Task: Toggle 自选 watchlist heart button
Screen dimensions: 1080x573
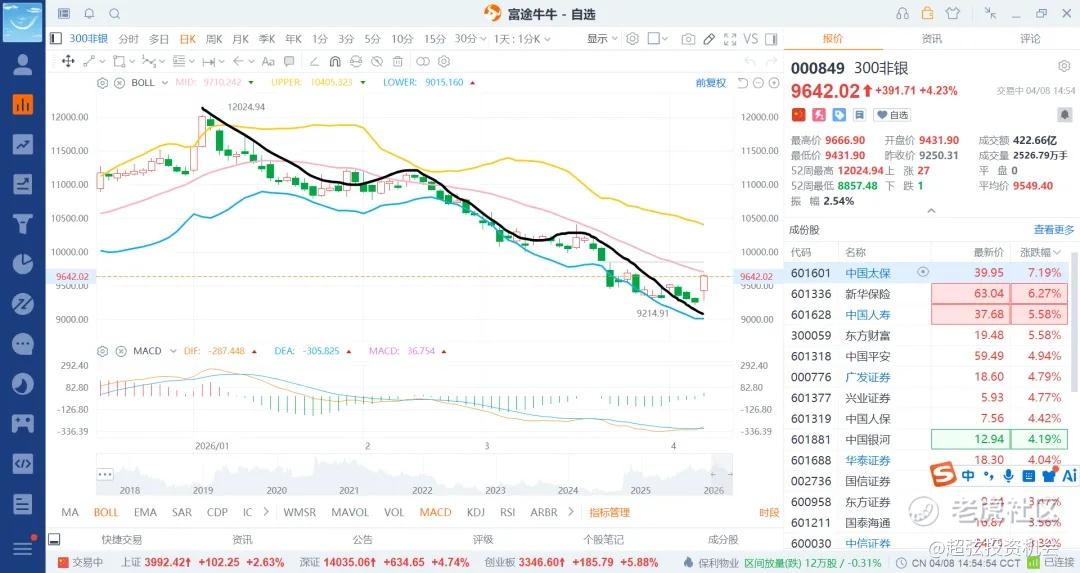Action: tap(892, 115)
